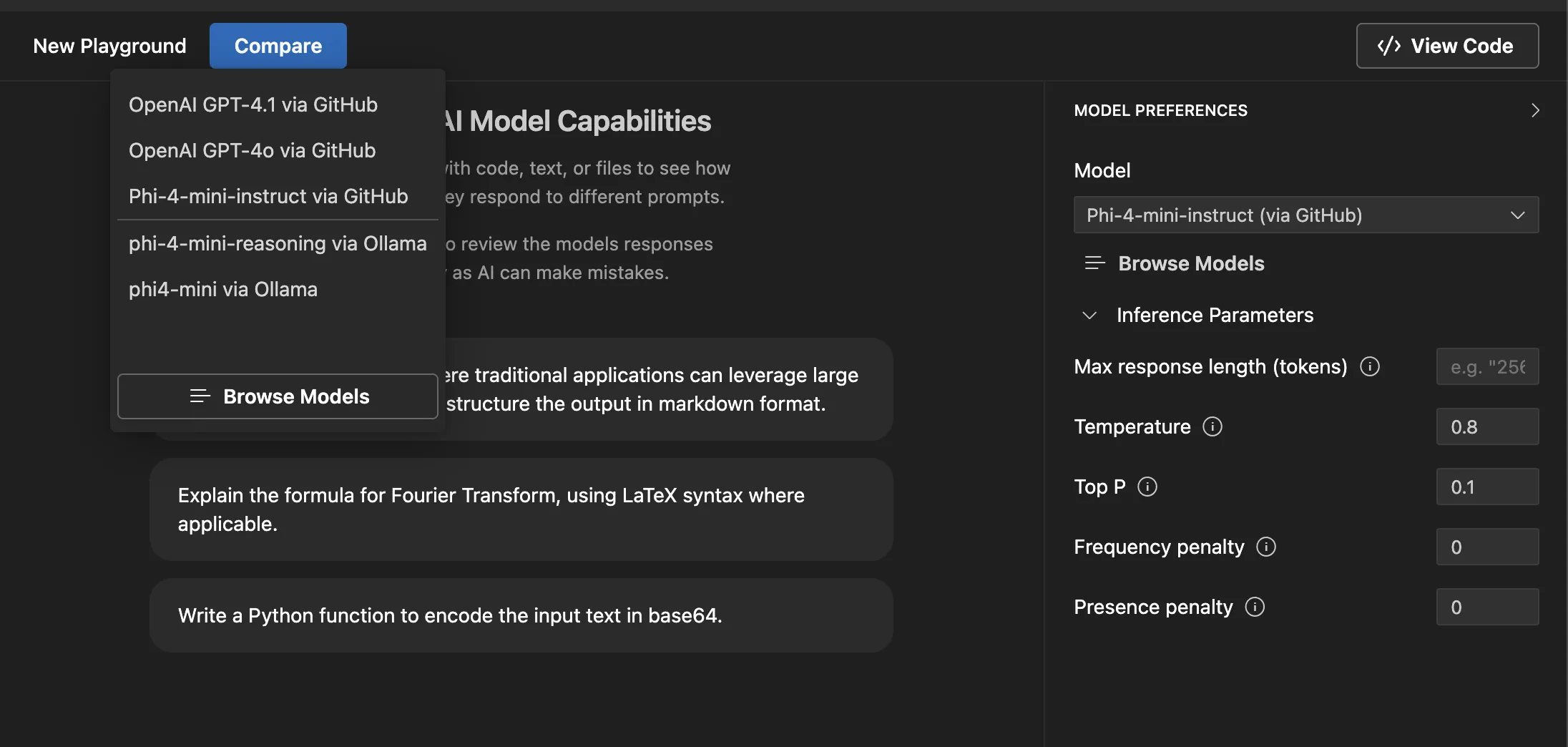Image resolution: width=1568 pixels, height=747 pixels.
Task: Select the Fourier Transform LaTeX prompt suggestion
Action: coord(521,509)
